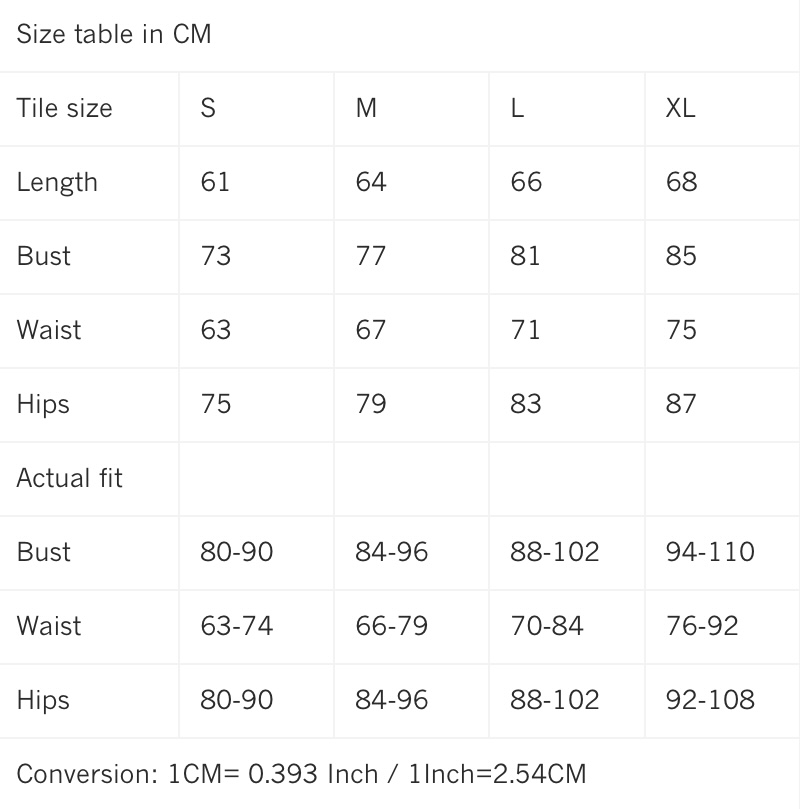Select Hips measurement 87 for size XL
800x809 pixels.
click(x=681, y=404)
